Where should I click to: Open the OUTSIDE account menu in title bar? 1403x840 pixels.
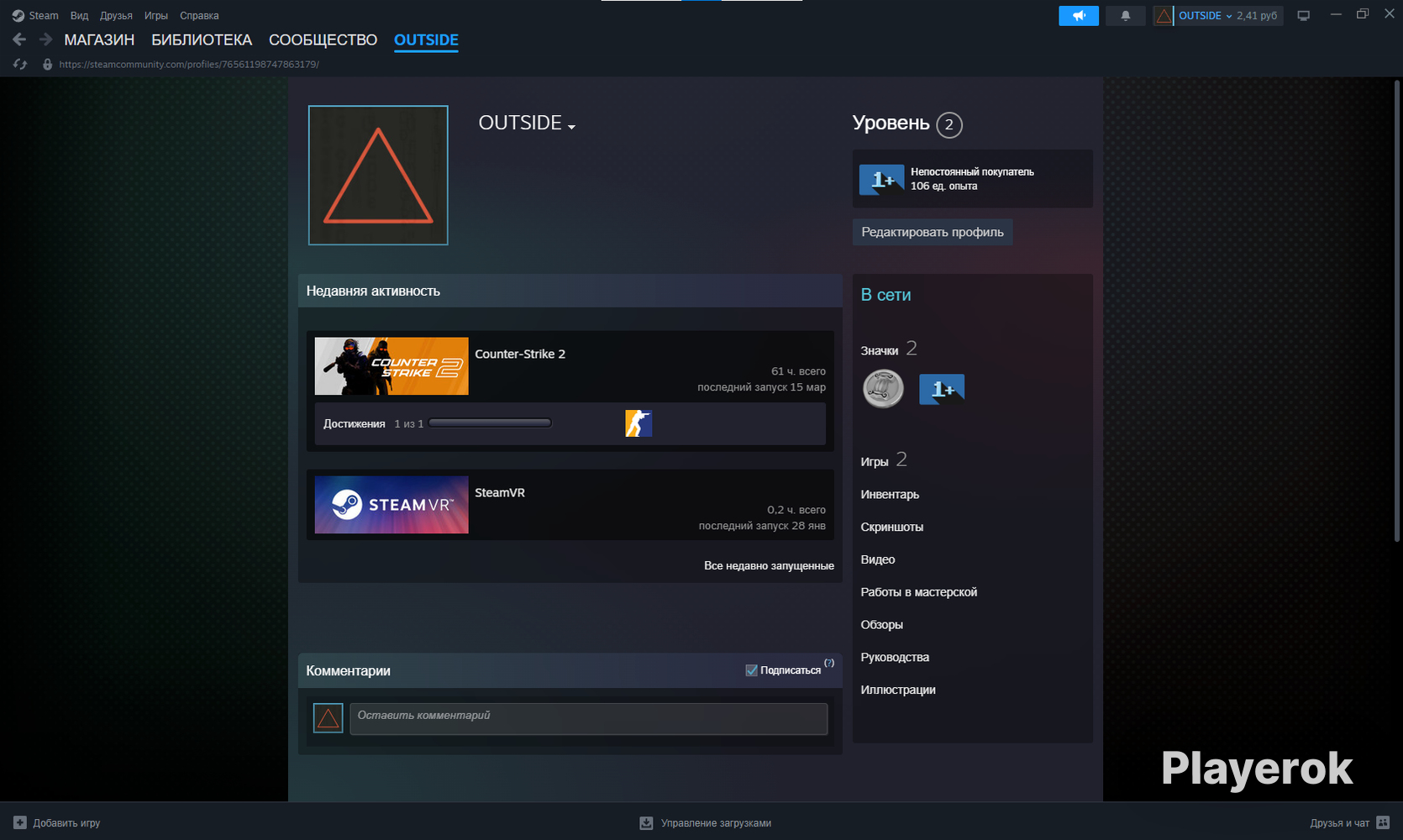click(x=1206, y=16)
